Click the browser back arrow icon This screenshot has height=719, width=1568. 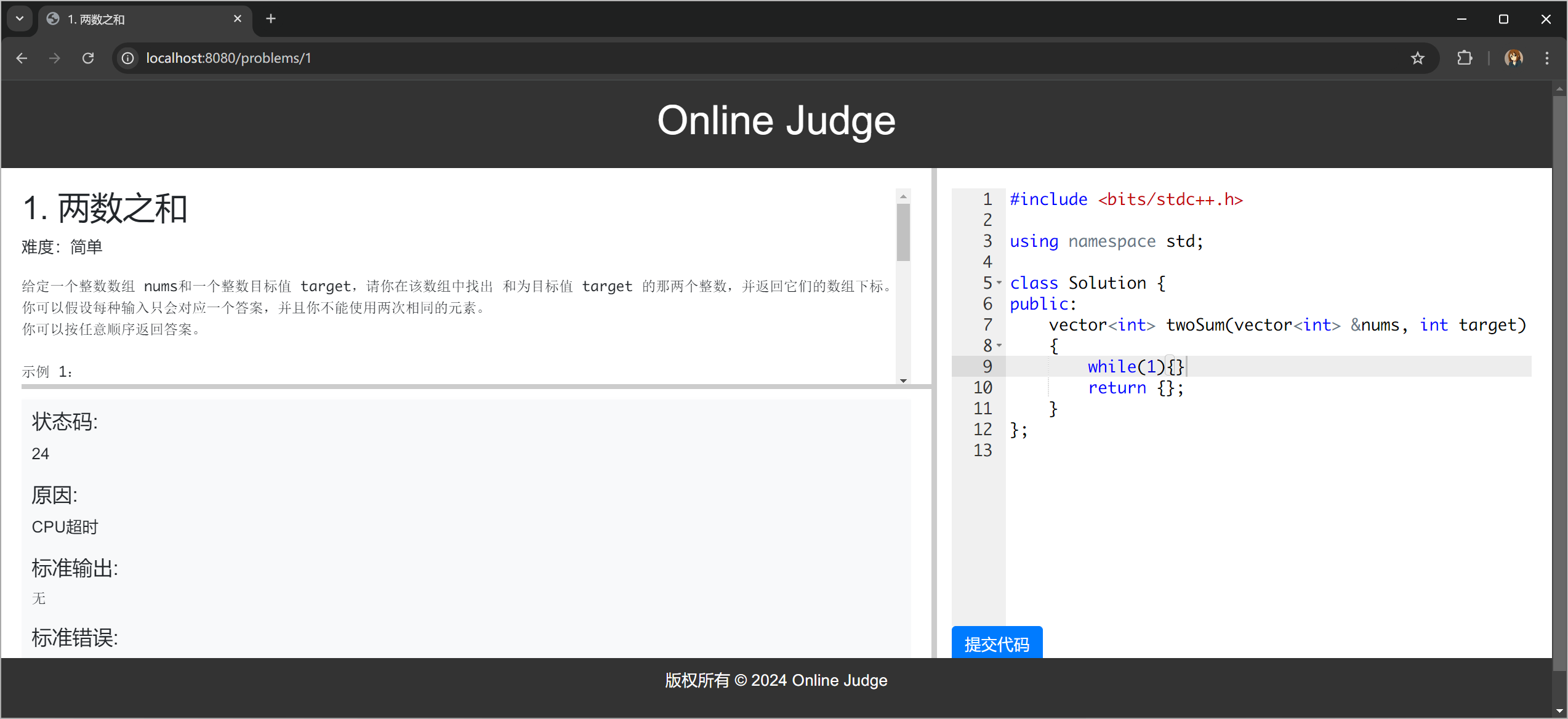(22, 58)
